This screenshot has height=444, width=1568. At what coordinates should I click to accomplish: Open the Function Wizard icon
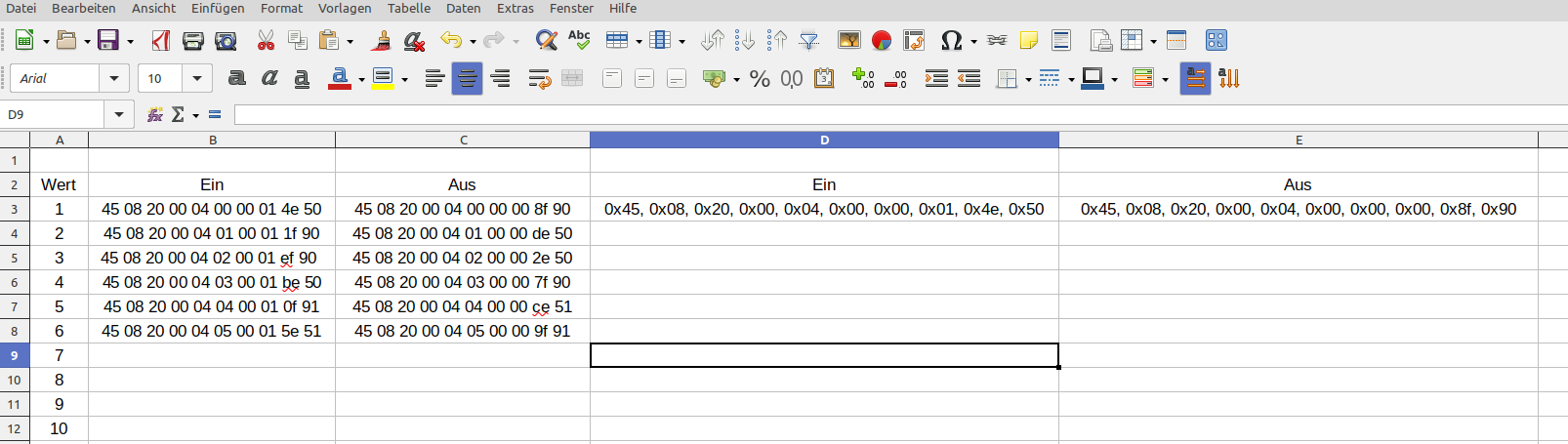154,115
